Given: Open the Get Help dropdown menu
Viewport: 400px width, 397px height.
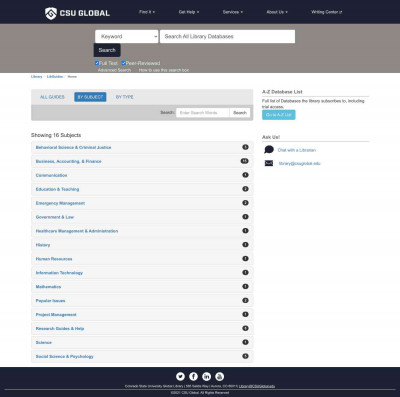Looking at the screenshot, I should coord(189,12).
